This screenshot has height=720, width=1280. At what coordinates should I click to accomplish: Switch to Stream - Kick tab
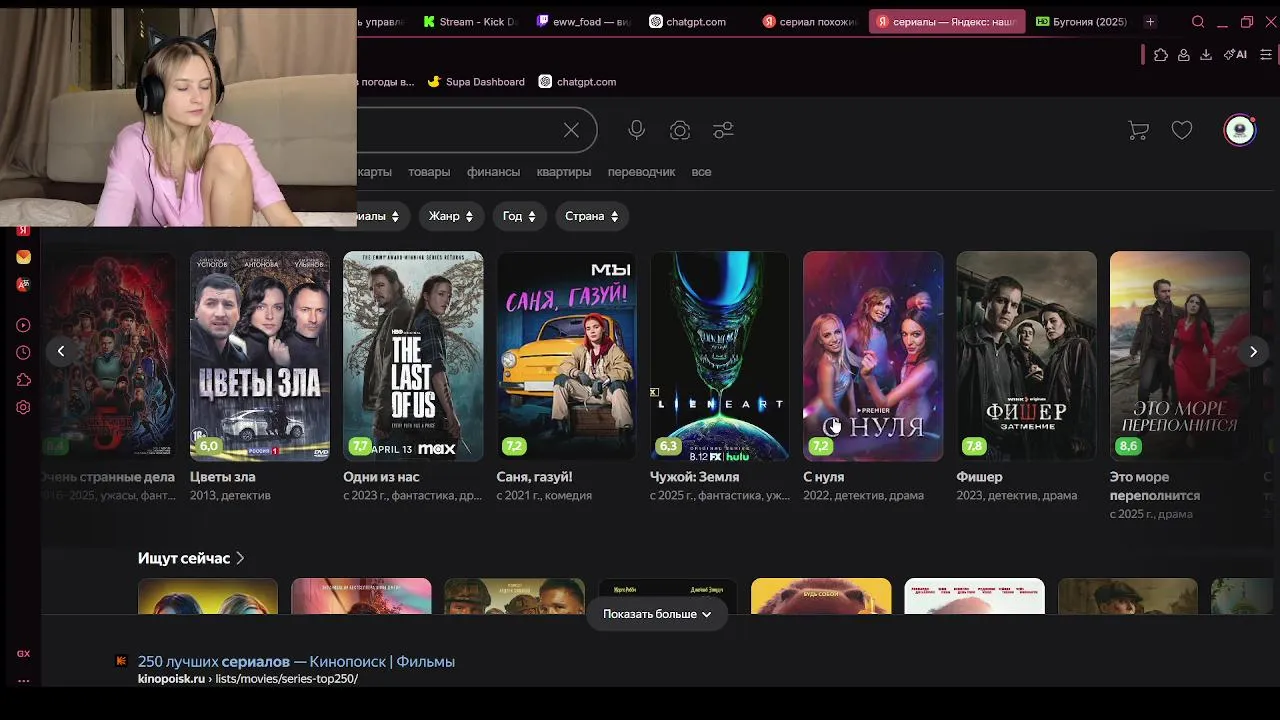pyautogui.click(x=470, y=22)
